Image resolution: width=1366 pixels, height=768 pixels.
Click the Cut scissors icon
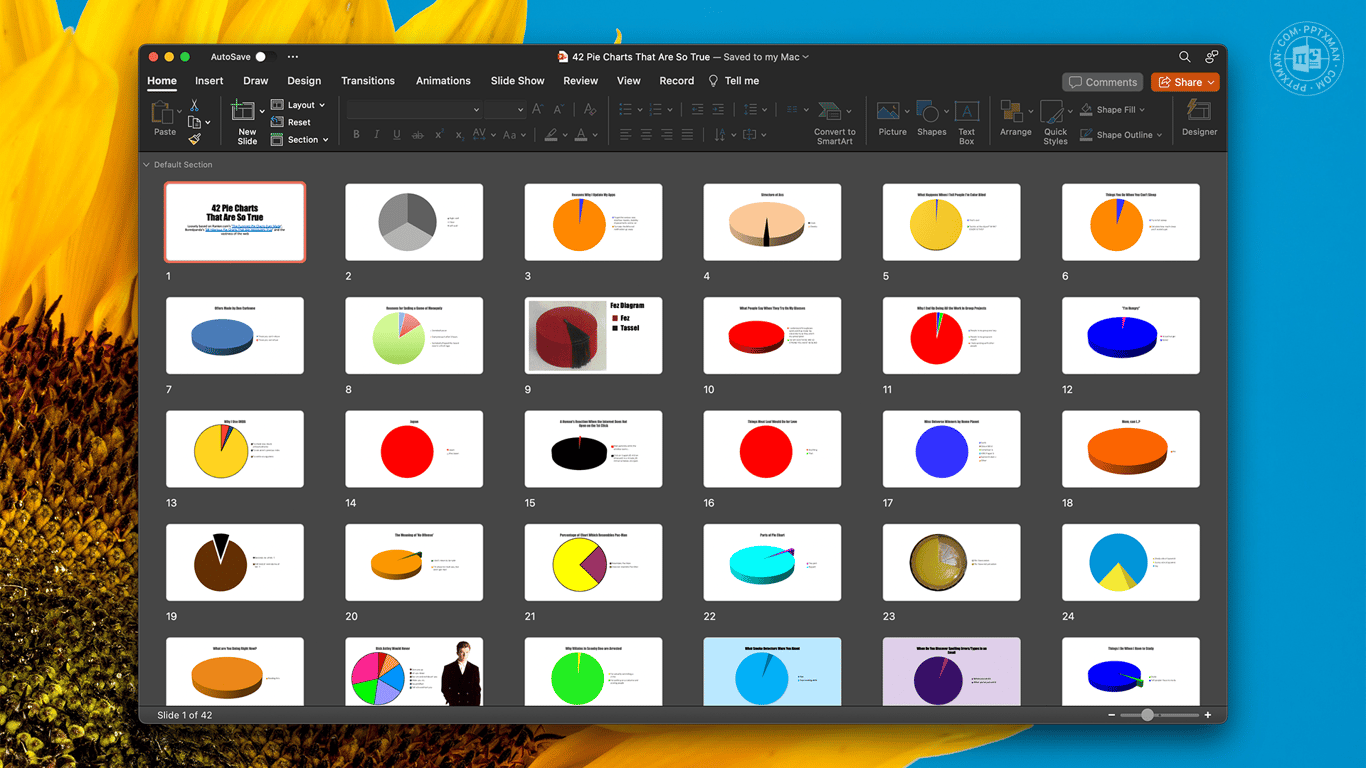[194, 105]
